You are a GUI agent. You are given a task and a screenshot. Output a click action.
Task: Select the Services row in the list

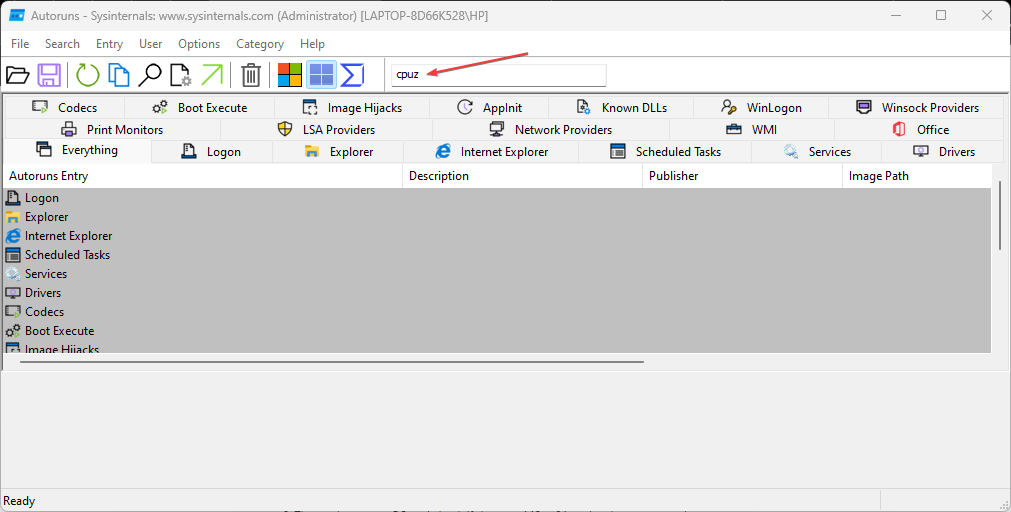click(497, 273)
